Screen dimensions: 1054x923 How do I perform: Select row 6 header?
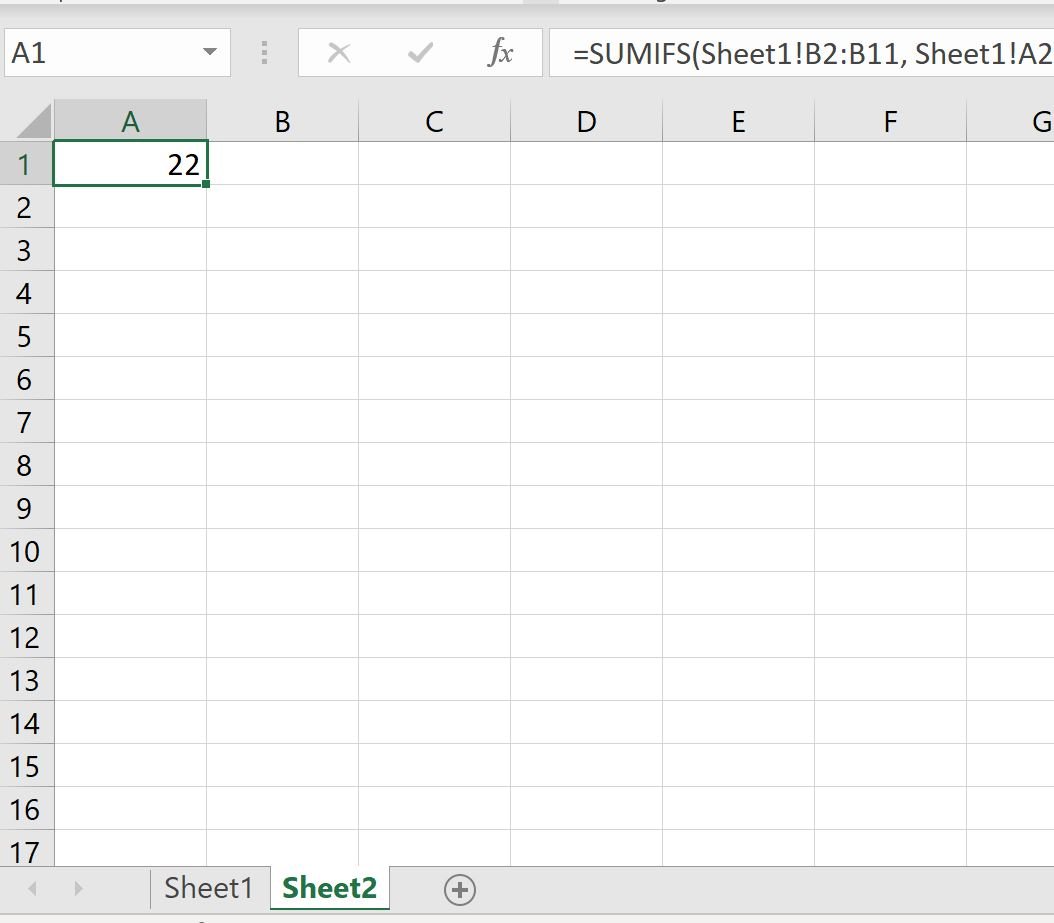point(26,378)
